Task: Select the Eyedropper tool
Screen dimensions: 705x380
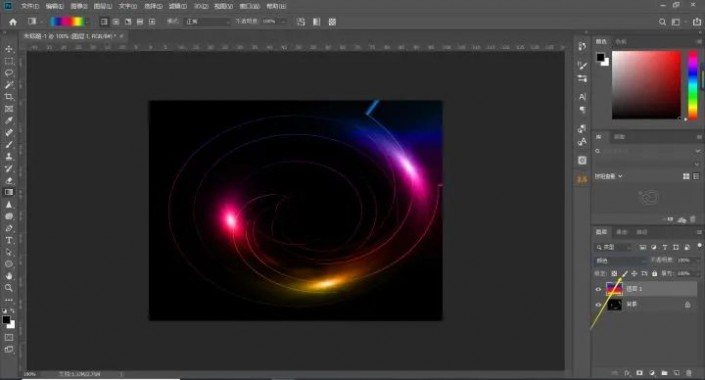Action: pyautogui.click(x=9, y=121)
